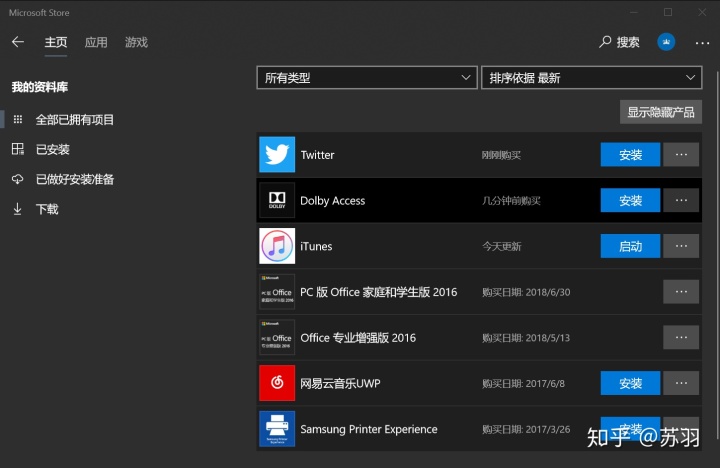720x468 pixels.
Task: Click the Dolby Access app name
Action: [x=332, y=201]
